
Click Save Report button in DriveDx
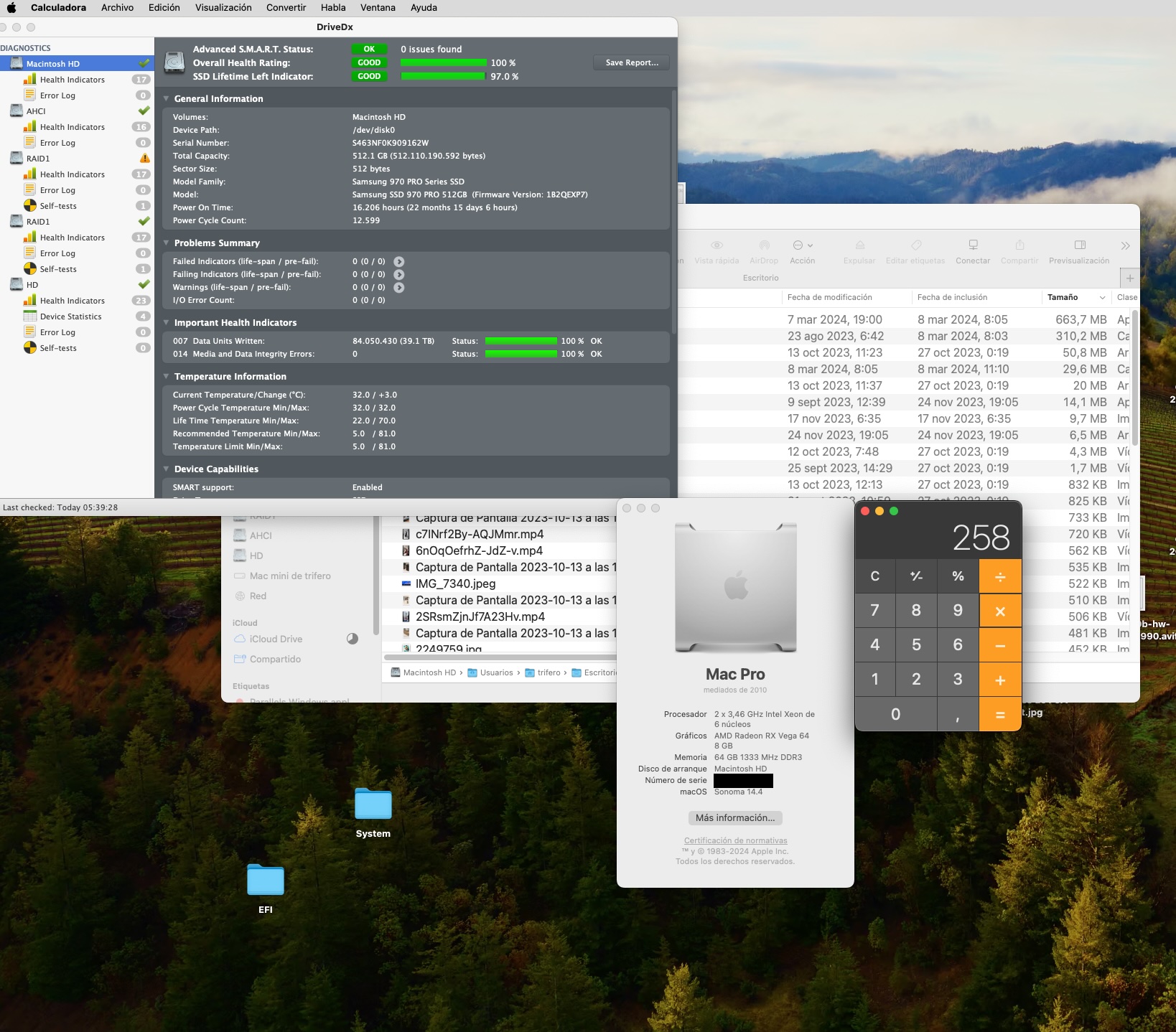(632, 62)
